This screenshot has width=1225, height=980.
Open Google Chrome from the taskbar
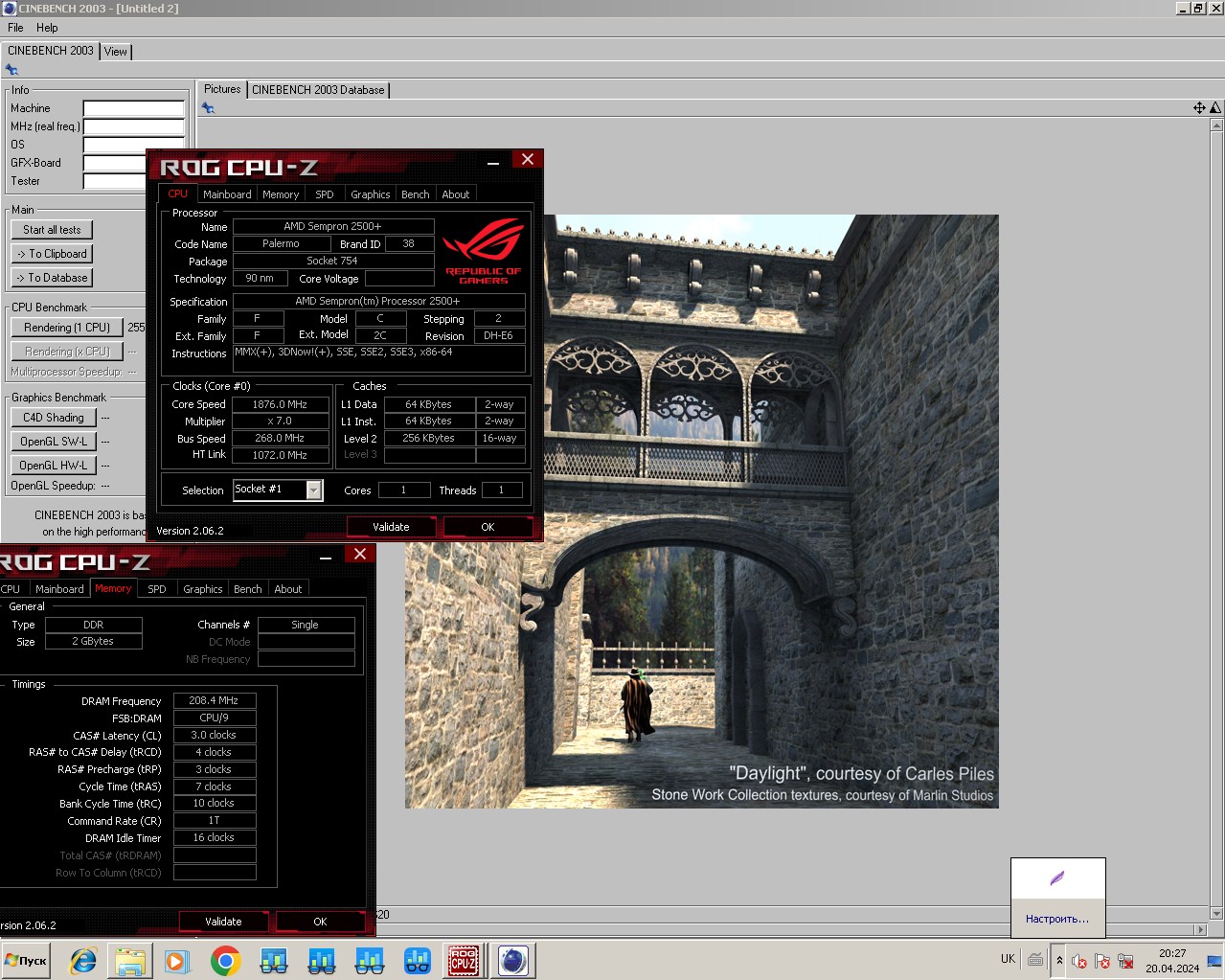tap(225, 960)
